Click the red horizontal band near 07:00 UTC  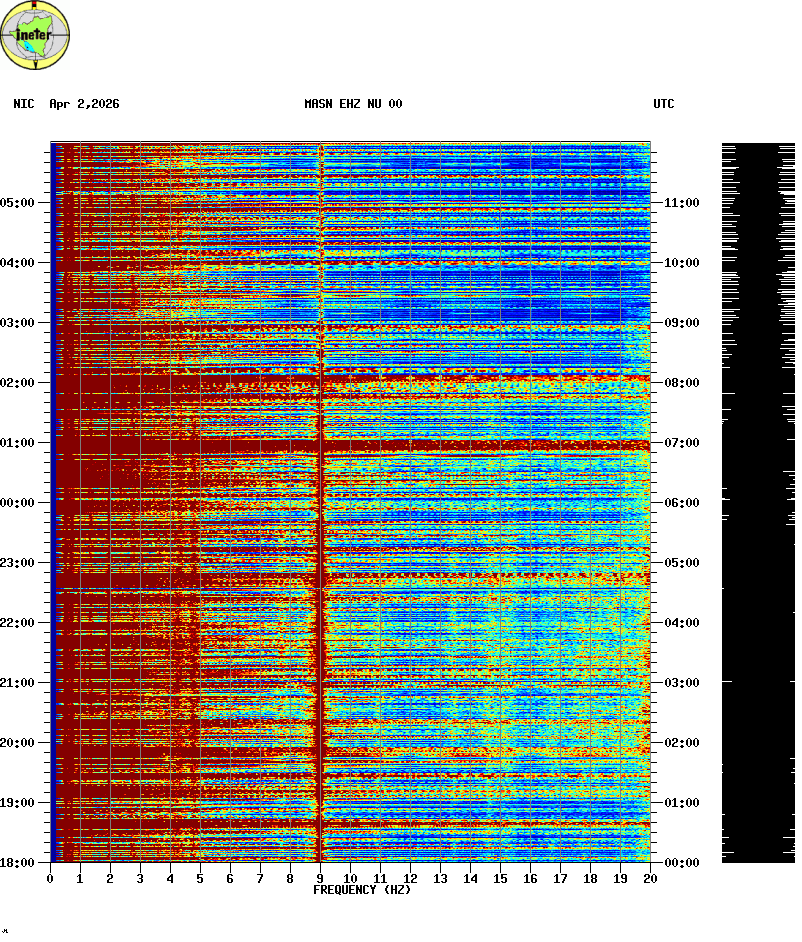click(x=480, y=445)
